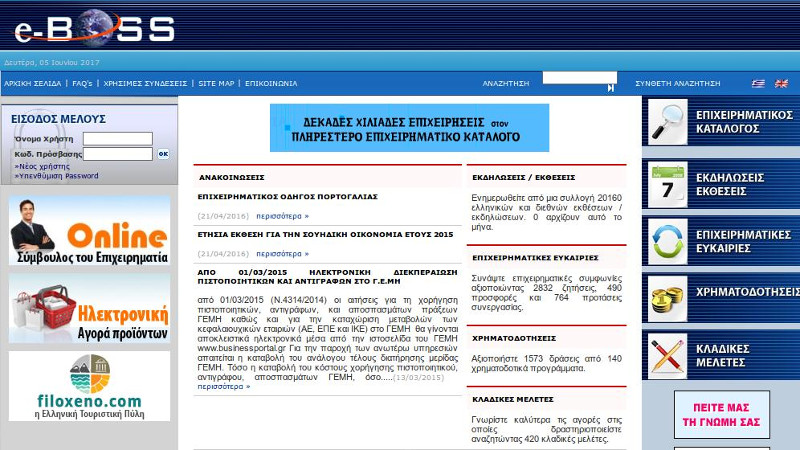Click the ΠΕΙΤΕ ΜΑΣ ΤΗ ΓΝΩΜΗ ΣΑΣ box
Image resolution: width=800 pixels, height=450 pixels.
pos(721,415)
